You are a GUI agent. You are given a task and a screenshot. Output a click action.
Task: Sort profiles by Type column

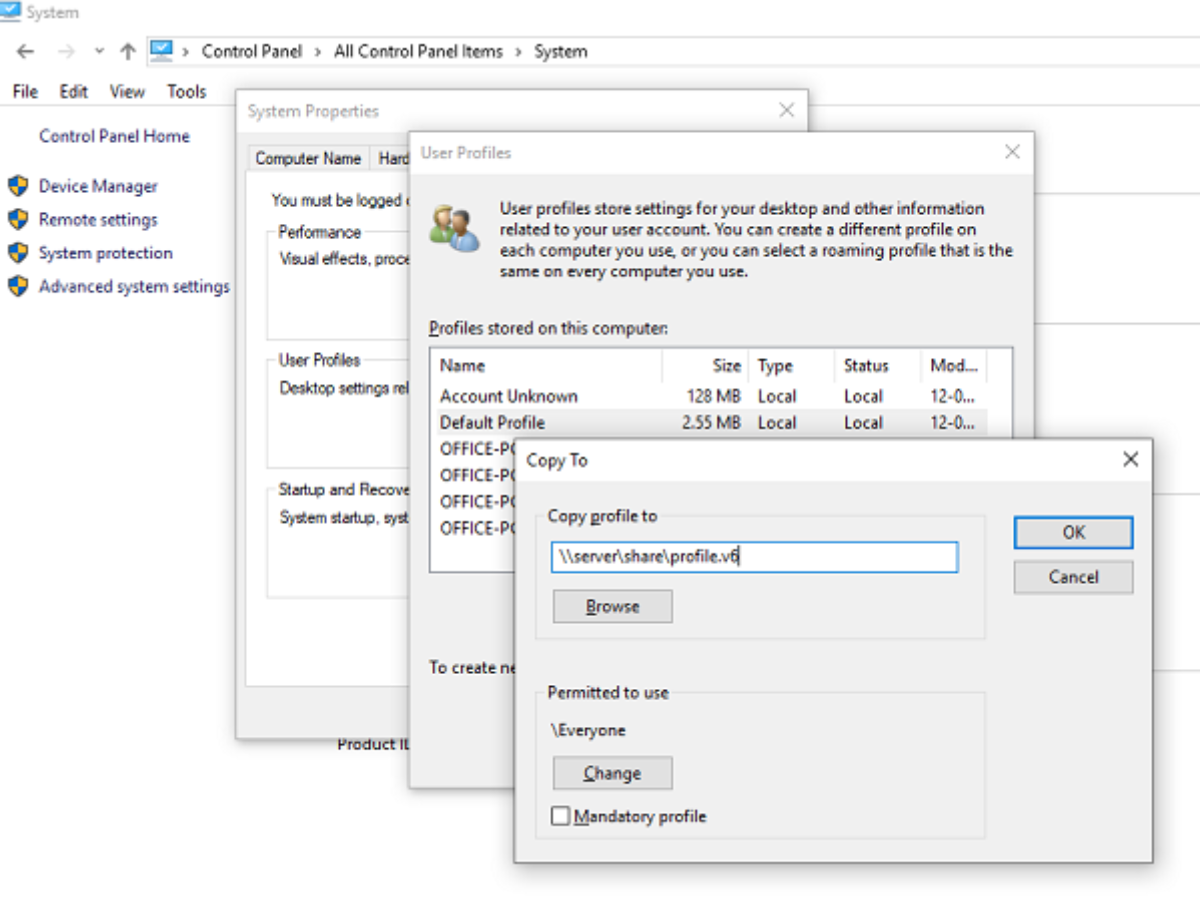pyautogui.click(x=791, y=365)
